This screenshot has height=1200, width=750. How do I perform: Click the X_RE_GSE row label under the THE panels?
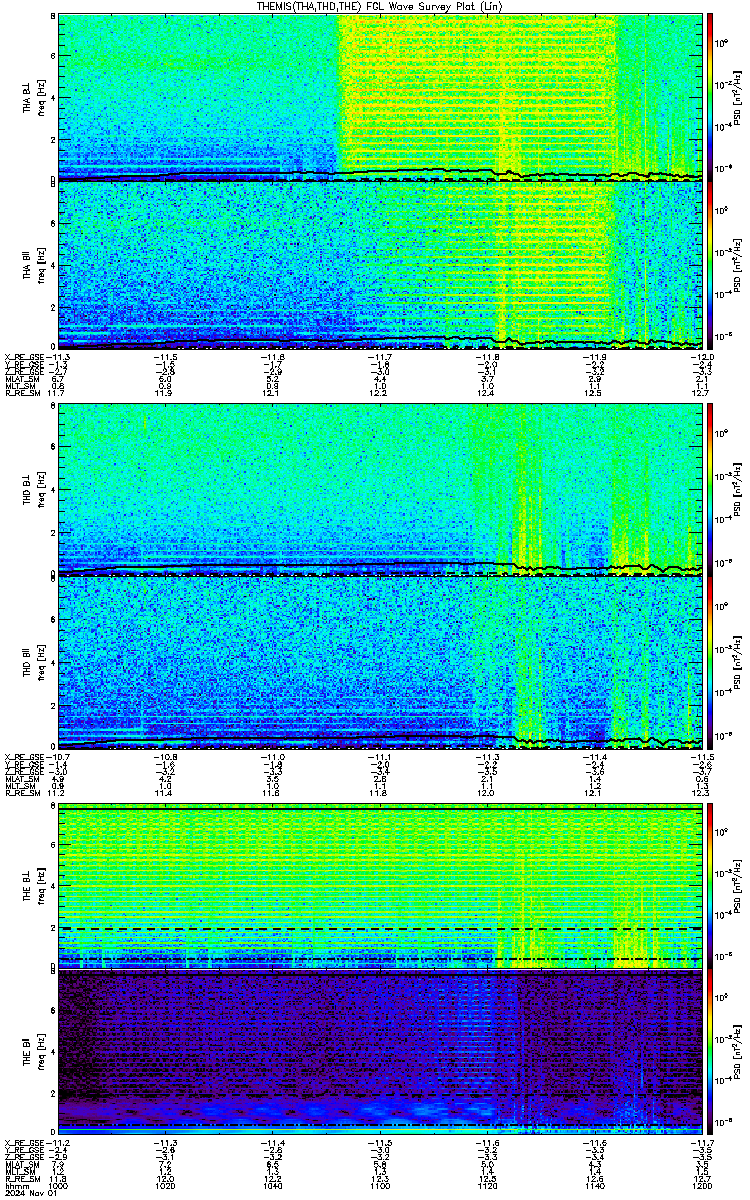click(22, 1144)
